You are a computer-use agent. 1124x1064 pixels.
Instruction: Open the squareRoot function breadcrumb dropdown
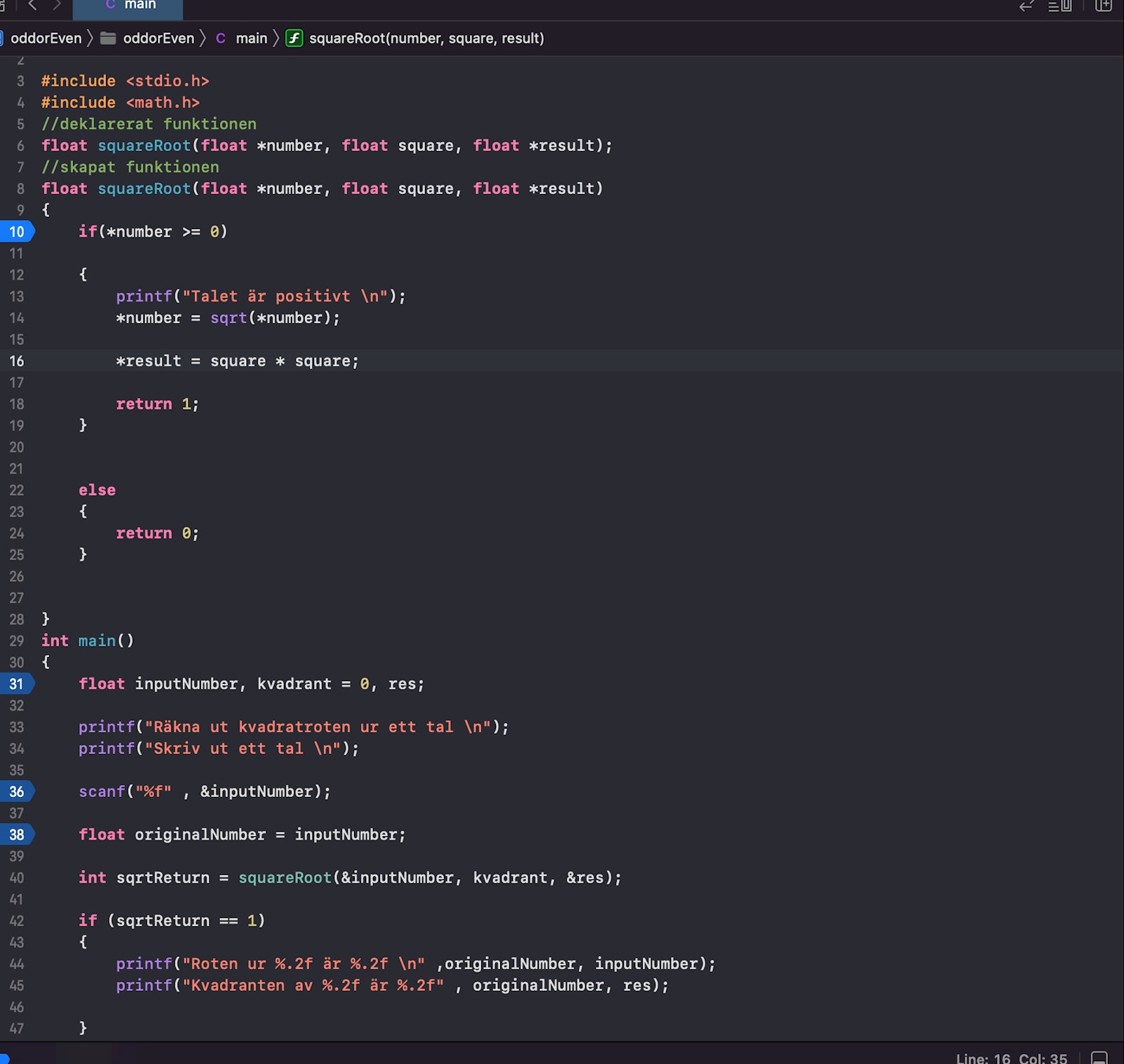point(426,38)
